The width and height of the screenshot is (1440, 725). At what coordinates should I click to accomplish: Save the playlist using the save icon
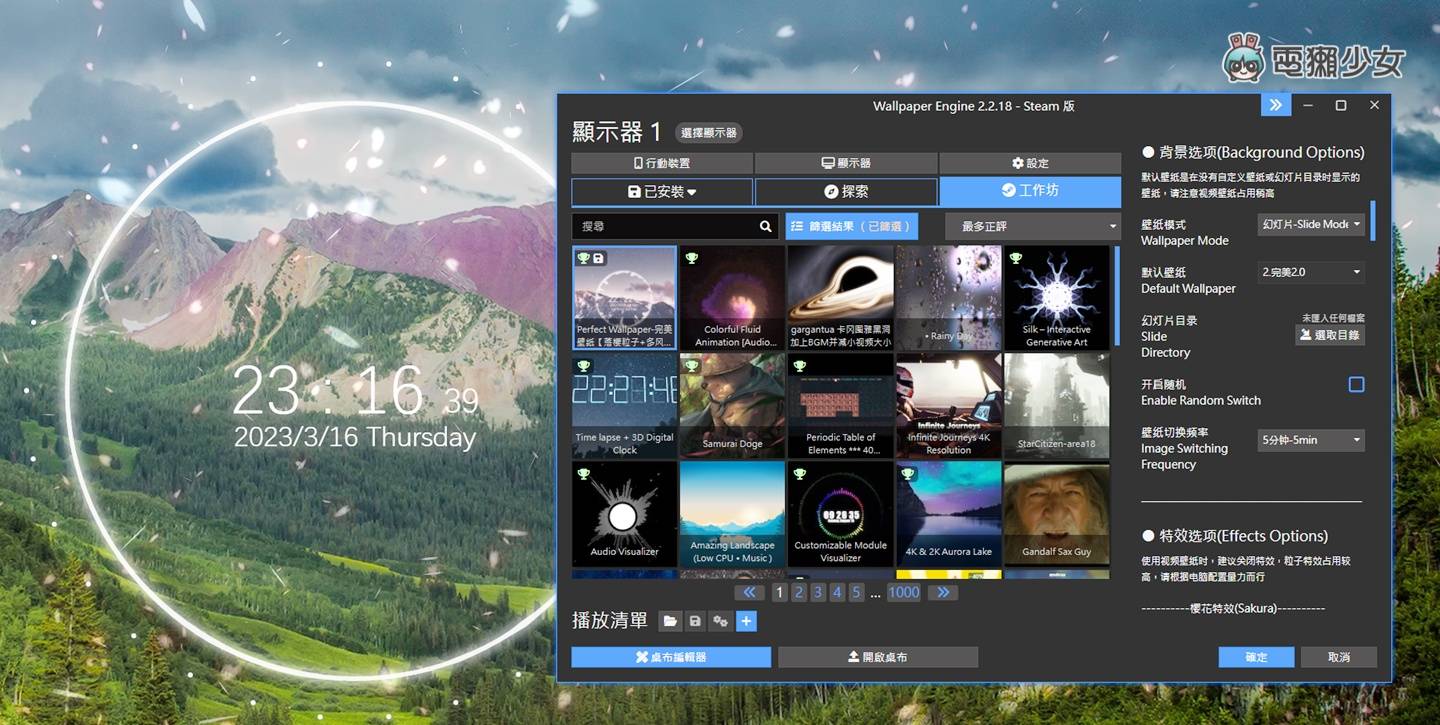point(696,621)
